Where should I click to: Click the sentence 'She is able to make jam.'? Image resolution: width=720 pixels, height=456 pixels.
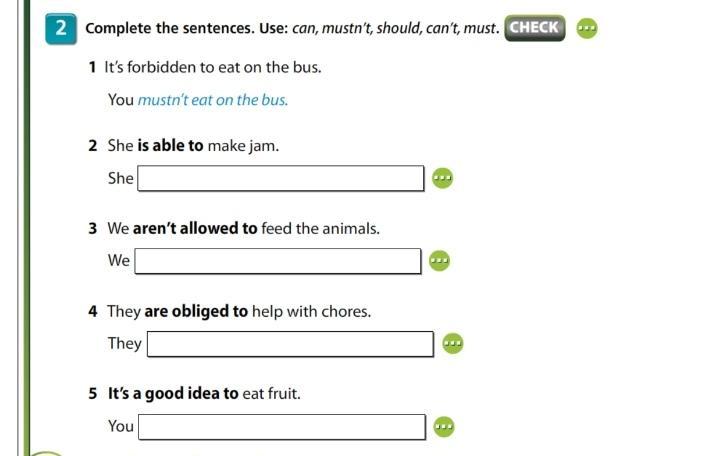click(x=192, y=146)
